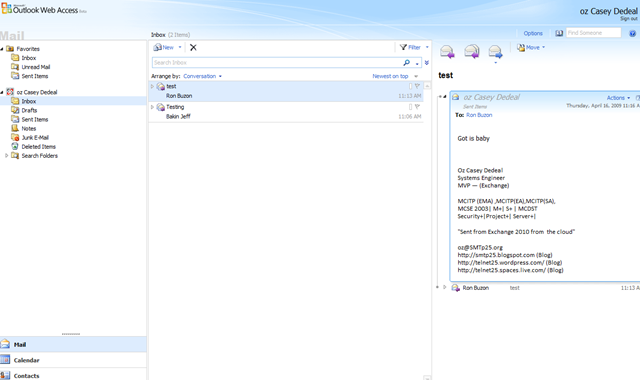Screen dimensions: 640x380
Task: Click the Find Someone field
Action: pos(593,33)
